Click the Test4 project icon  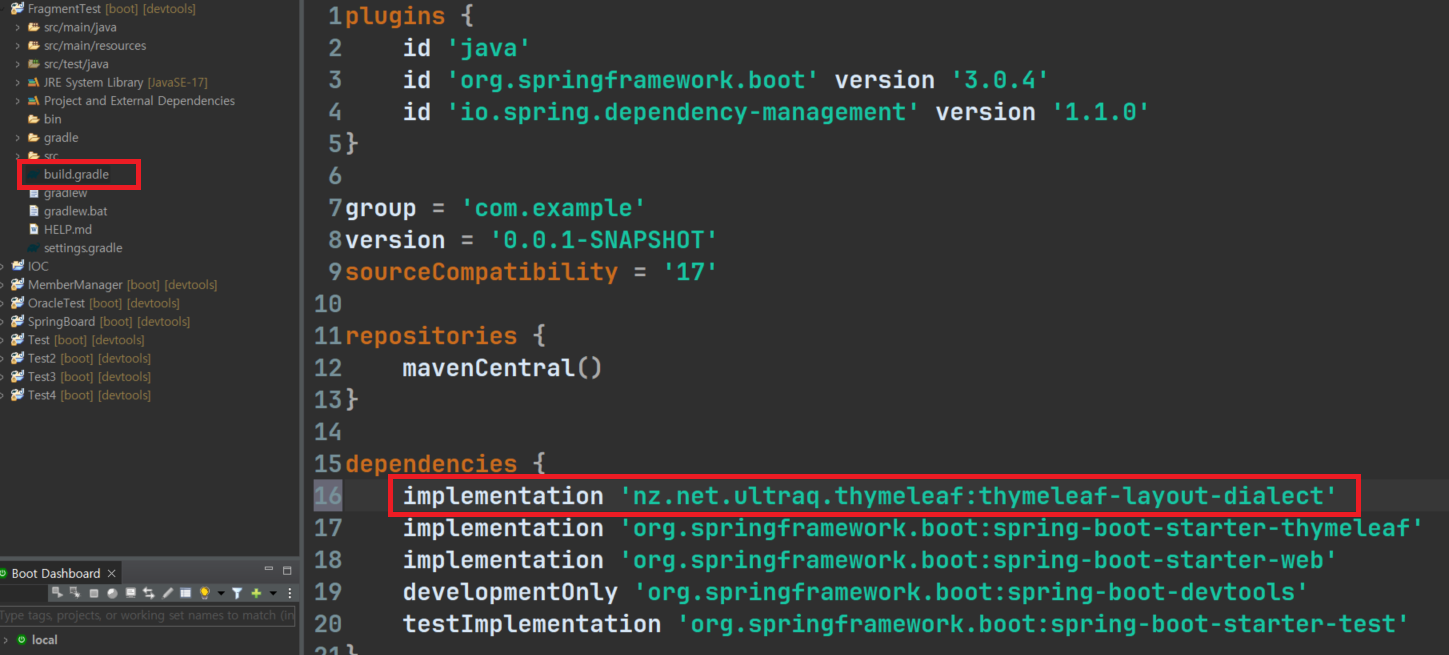(x=17, y=395)
